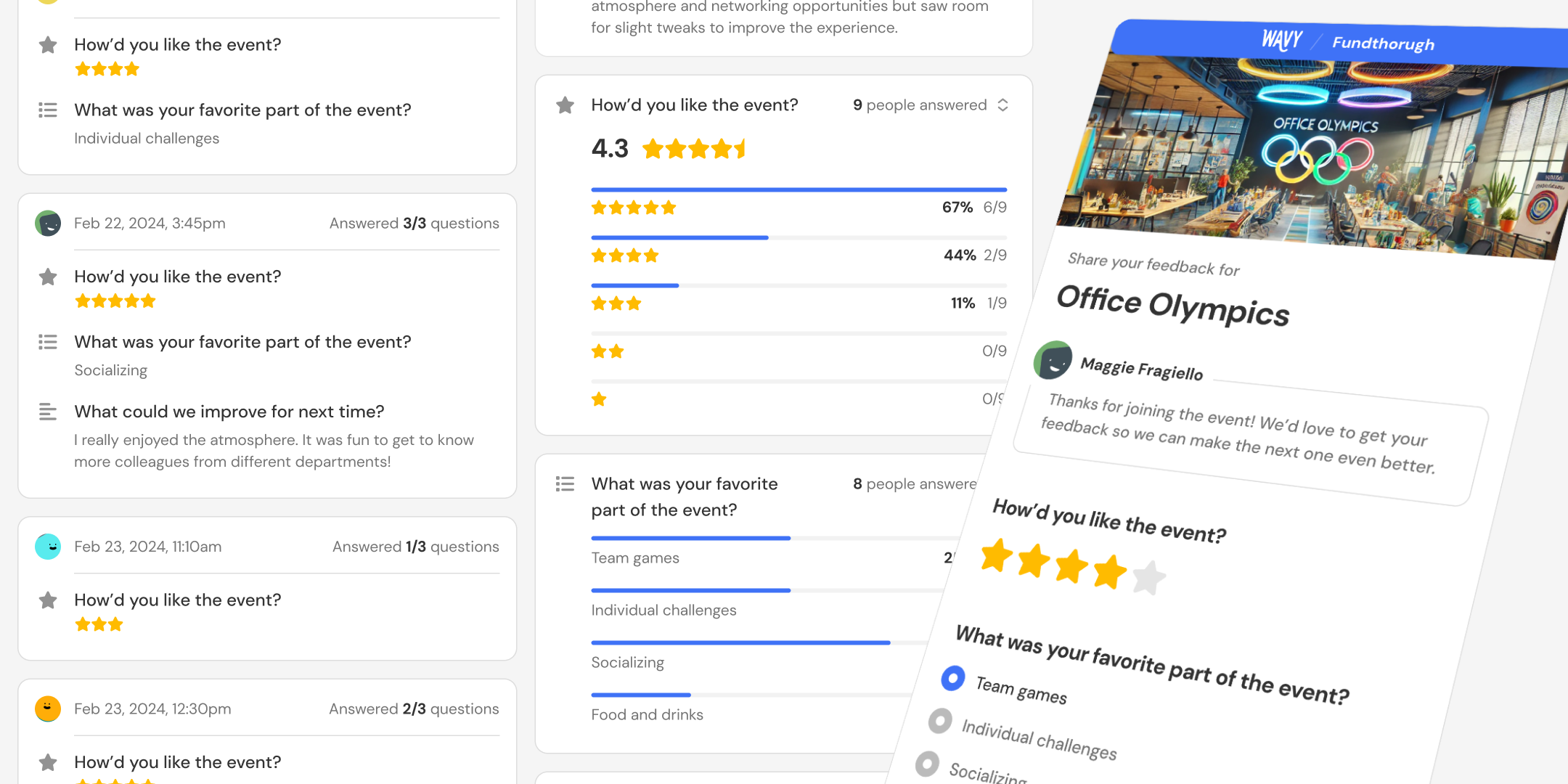Click the '44%' four-star percentage
1568x784 pixels.
tap(960, 256)
